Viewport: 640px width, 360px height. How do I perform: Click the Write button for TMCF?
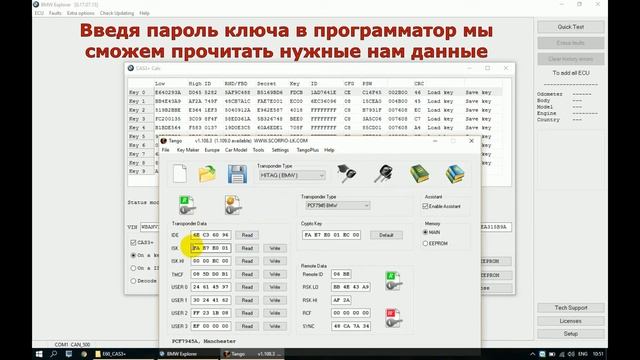[x=275, y=274]
